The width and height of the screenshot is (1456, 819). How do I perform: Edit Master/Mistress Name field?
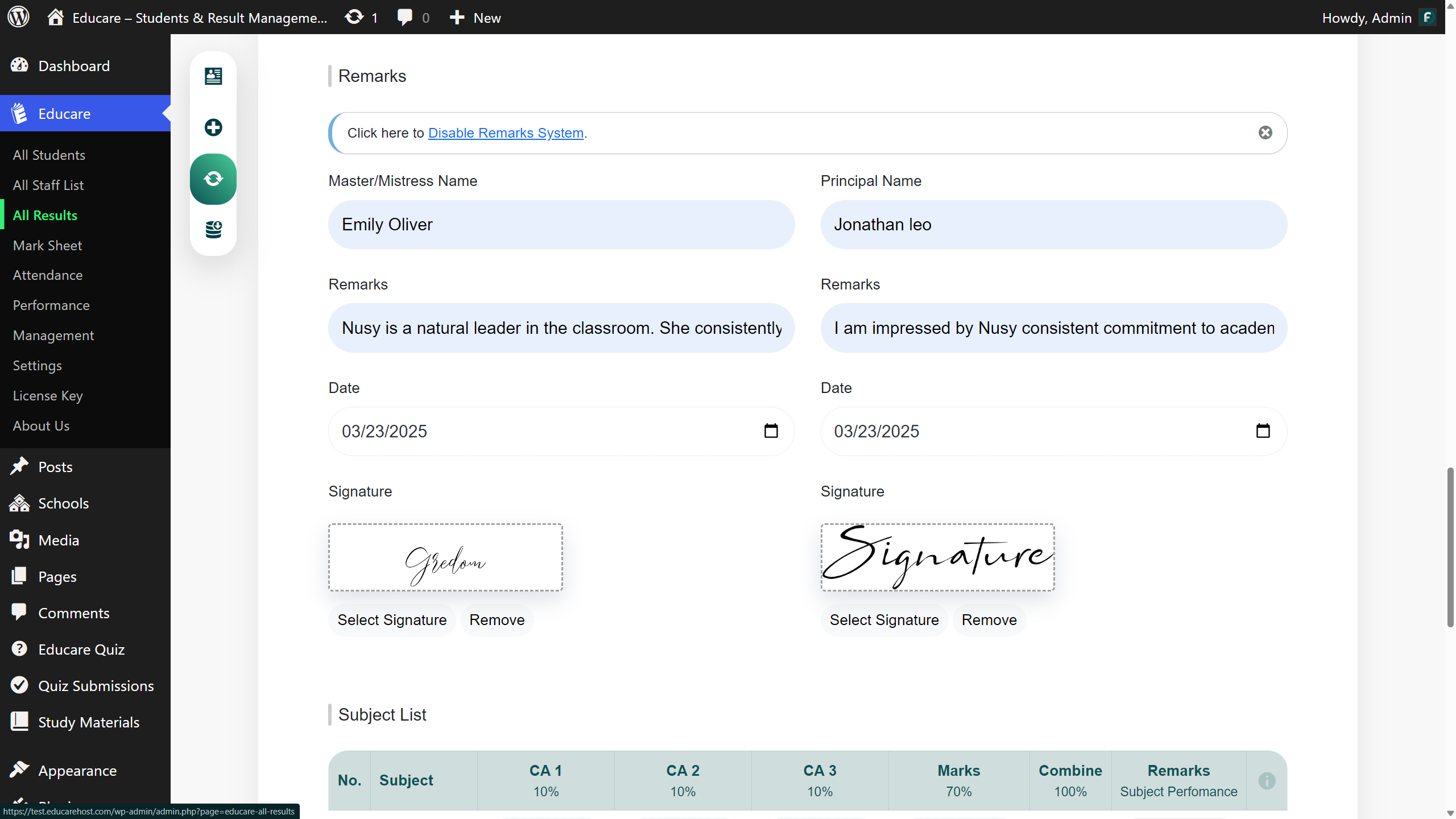click(561, 225)
